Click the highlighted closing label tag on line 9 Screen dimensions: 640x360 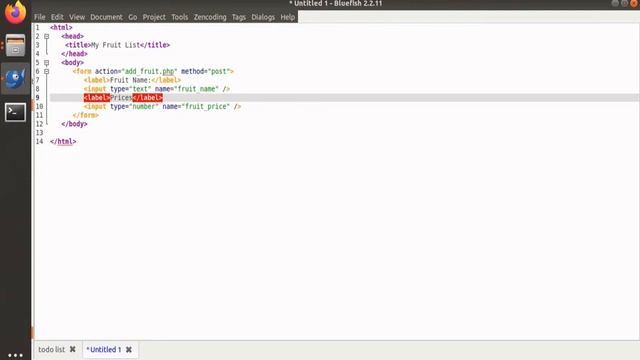click(x=147, y=98)
